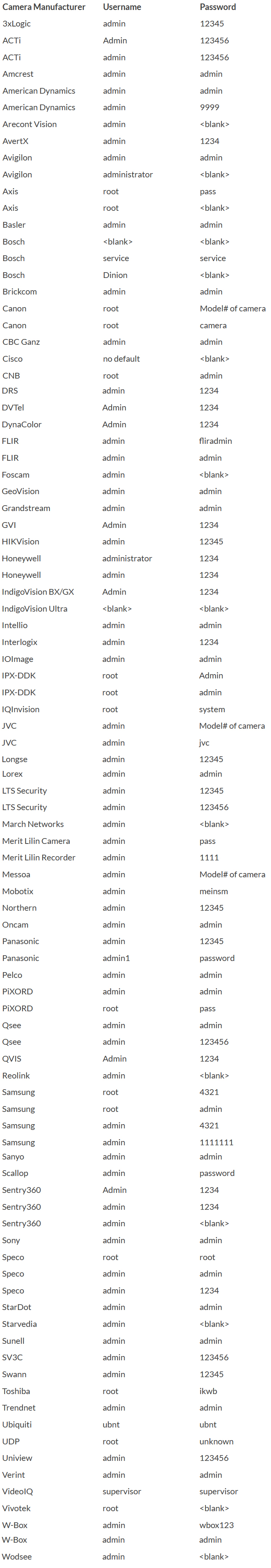Click the Username column header
271x1568 pixels.
pos(122,7)
